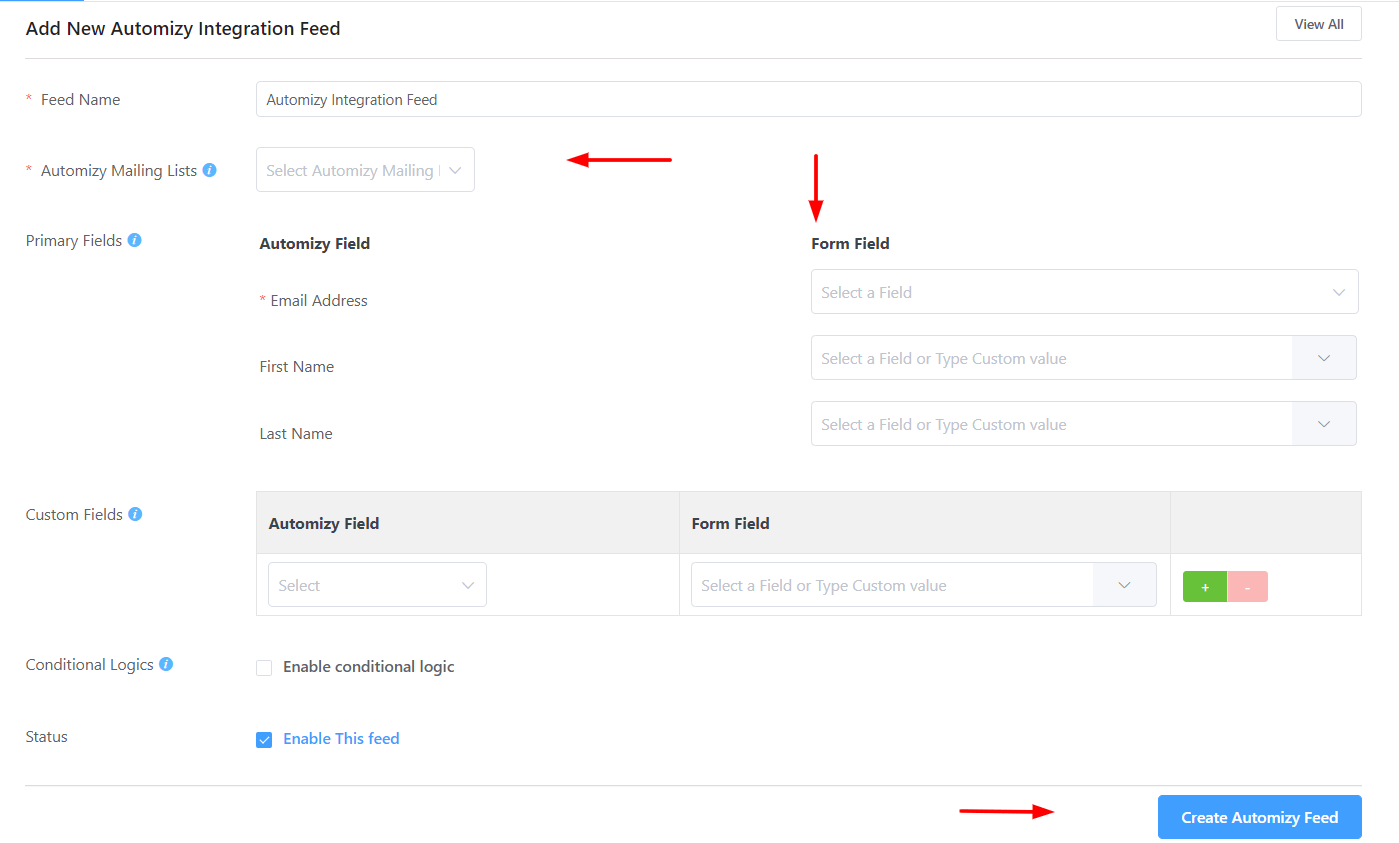Click info icon beside Conditional Logics label
1399x843 pixels.
[166, 664]
